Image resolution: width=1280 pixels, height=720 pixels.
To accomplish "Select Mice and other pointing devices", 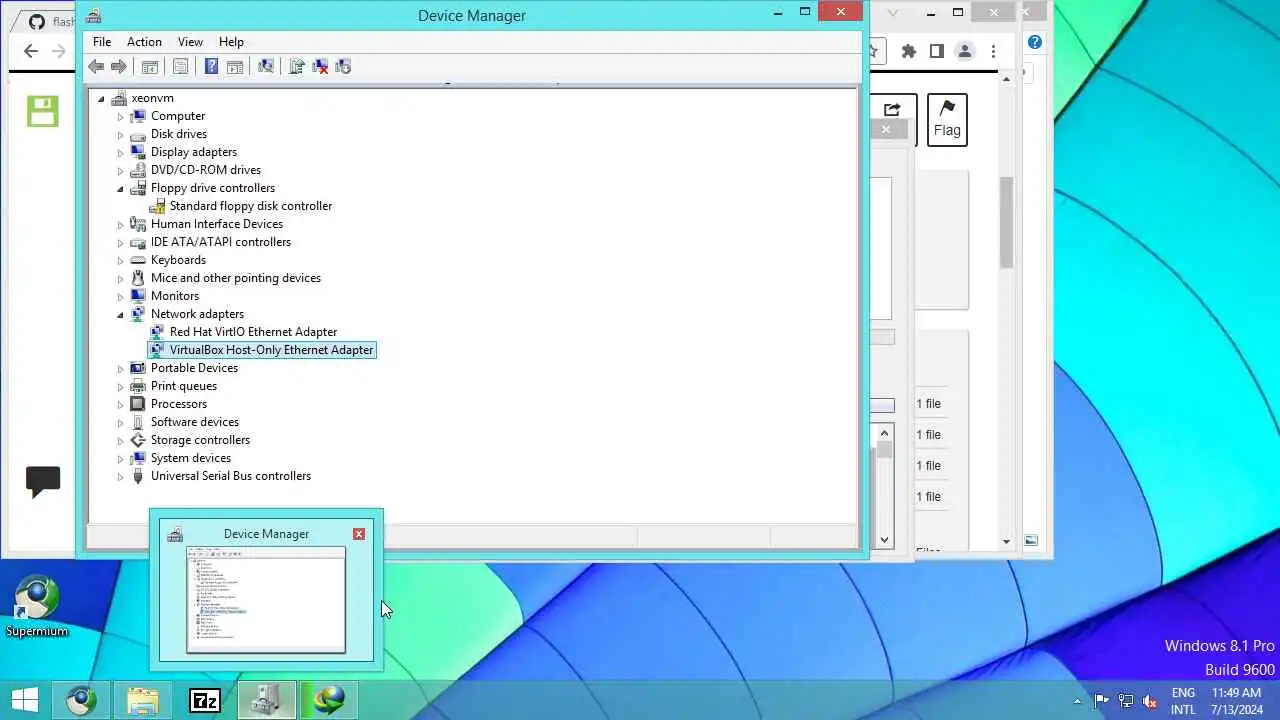I will pyautogui.click(x=236, y=278).
